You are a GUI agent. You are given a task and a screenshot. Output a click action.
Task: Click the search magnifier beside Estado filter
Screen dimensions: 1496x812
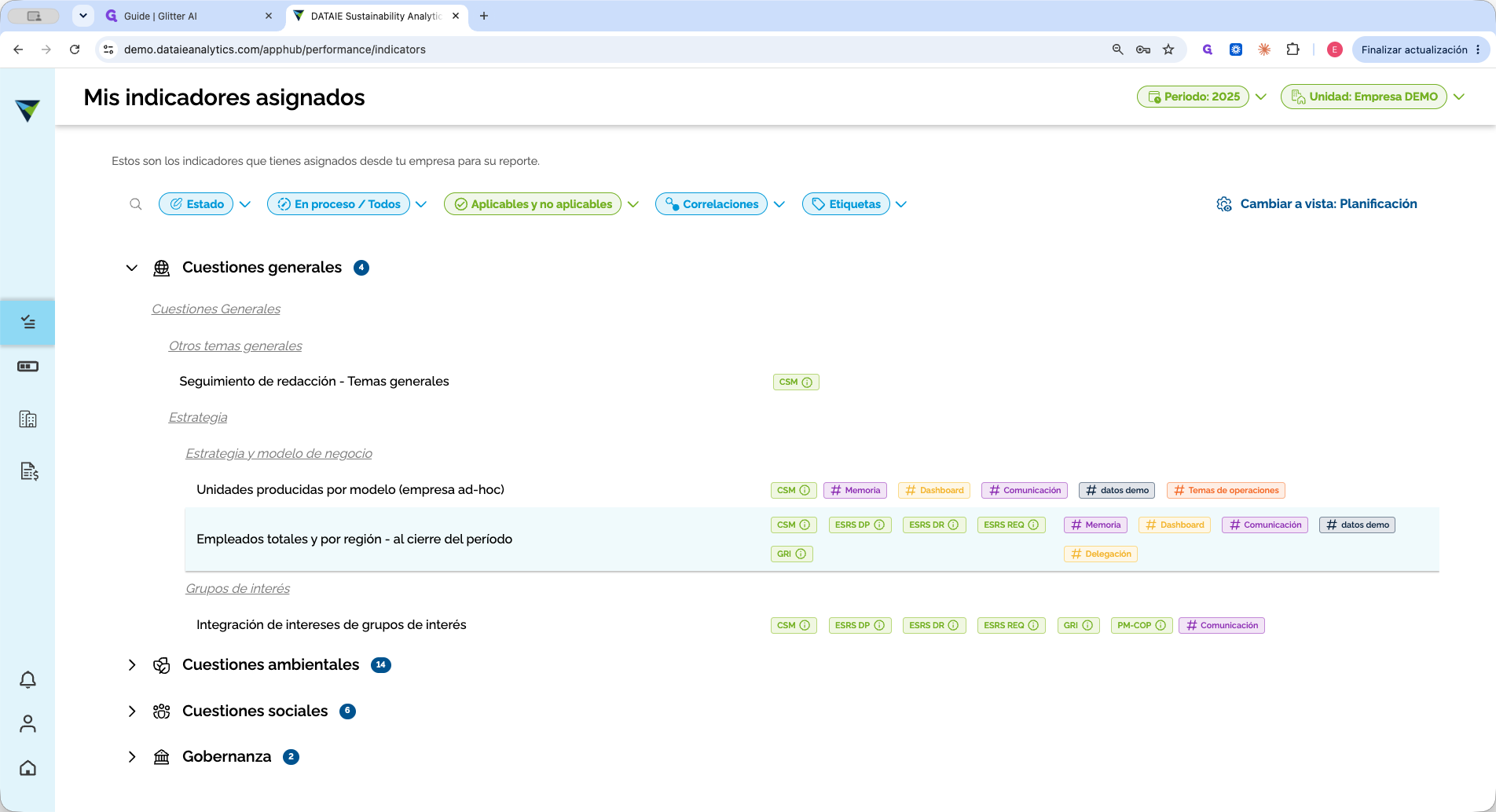click(136, 204)
